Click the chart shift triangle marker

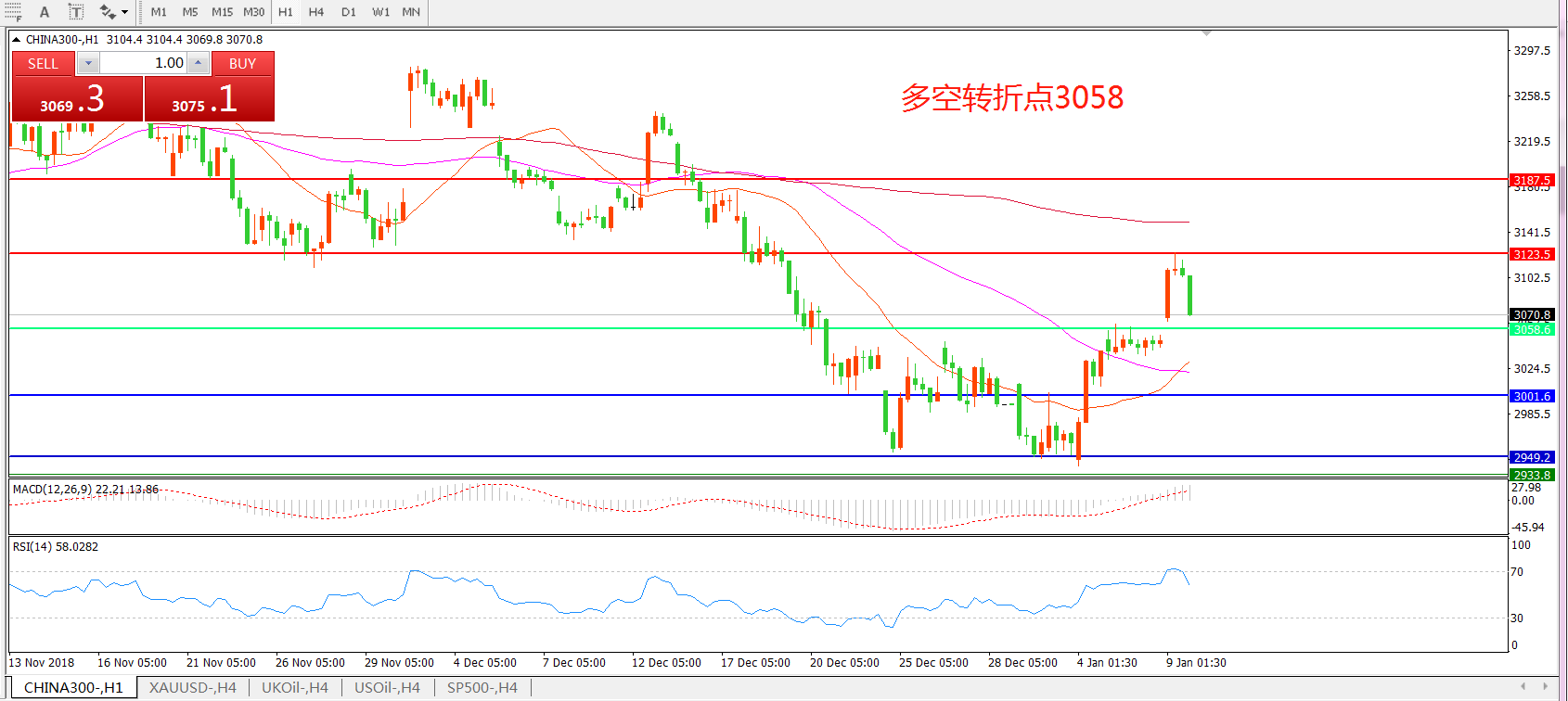coord(1206,33)
